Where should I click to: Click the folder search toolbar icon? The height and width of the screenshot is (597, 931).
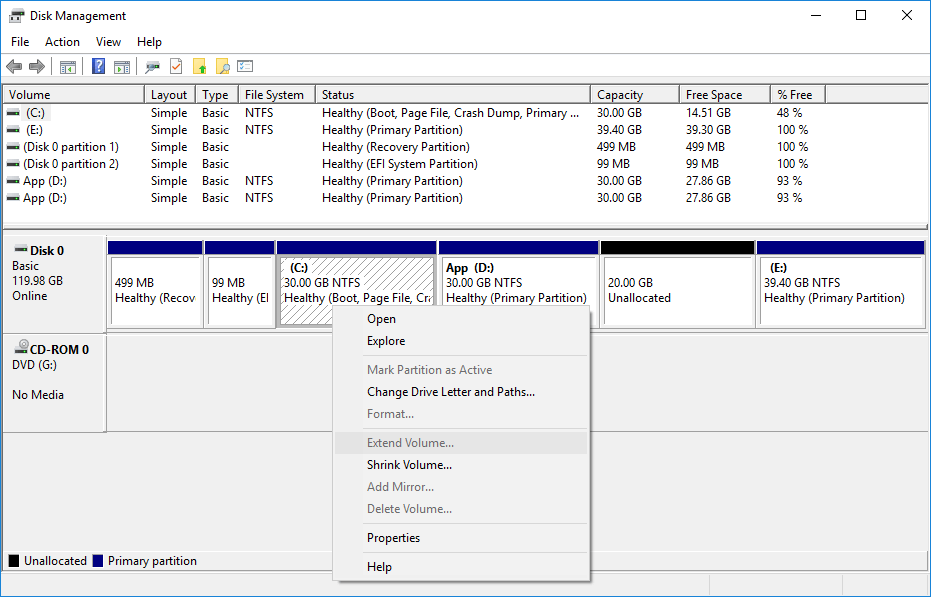pyautogui.click(x=222, y=66)
